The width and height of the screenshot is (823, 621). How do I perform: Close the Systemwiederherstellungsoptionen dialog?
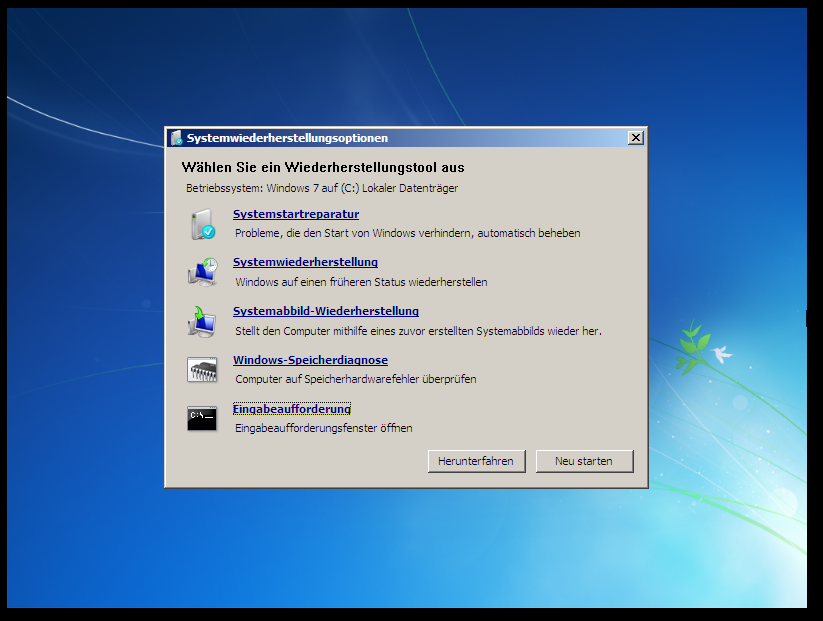[636, 138]
